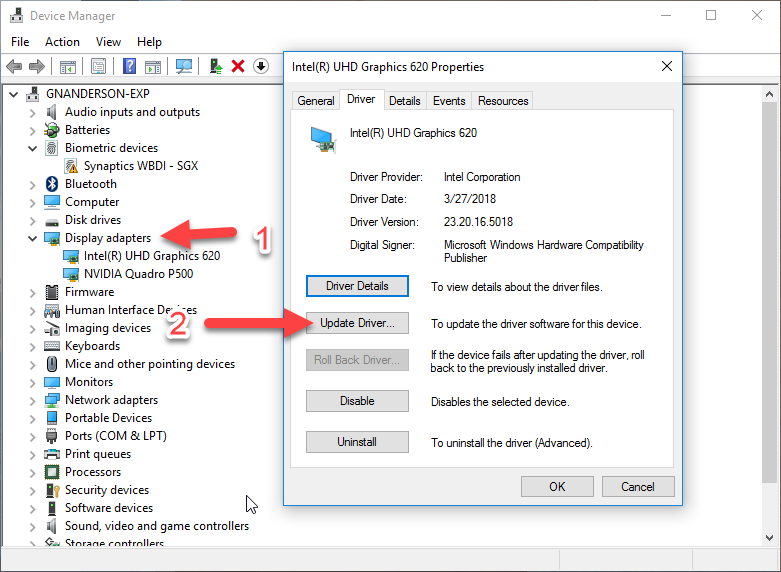Viewport: 781px width, 572px height.
Task: Open the Properties sheet toolbar icon
Action: 98,66
